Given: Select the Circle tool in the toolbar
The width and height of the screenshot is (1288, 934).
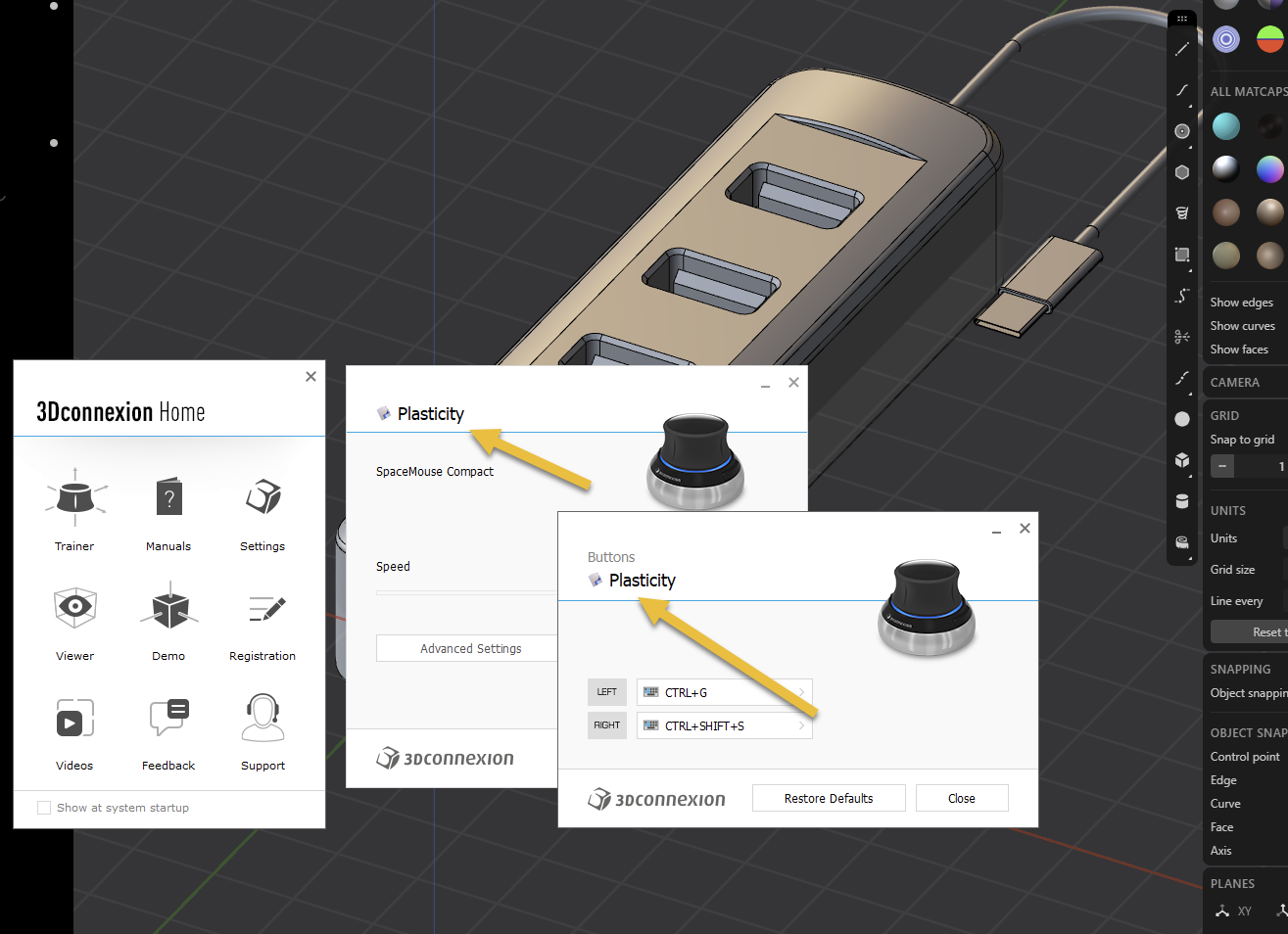Looking at the screenshot, I should [1181, 130].
